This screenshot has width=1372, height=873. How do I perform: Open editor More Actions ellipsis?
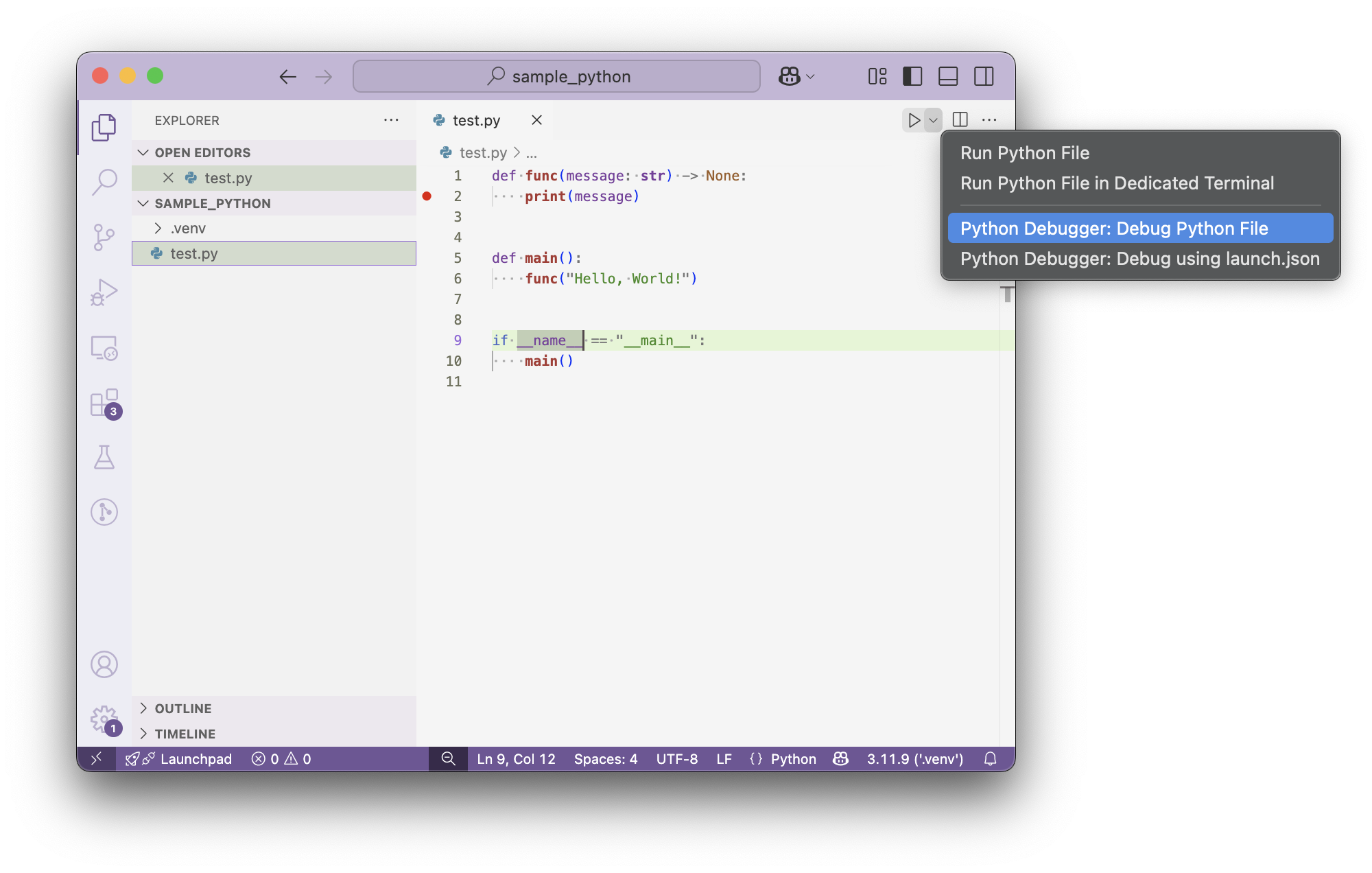click(989, 120)
